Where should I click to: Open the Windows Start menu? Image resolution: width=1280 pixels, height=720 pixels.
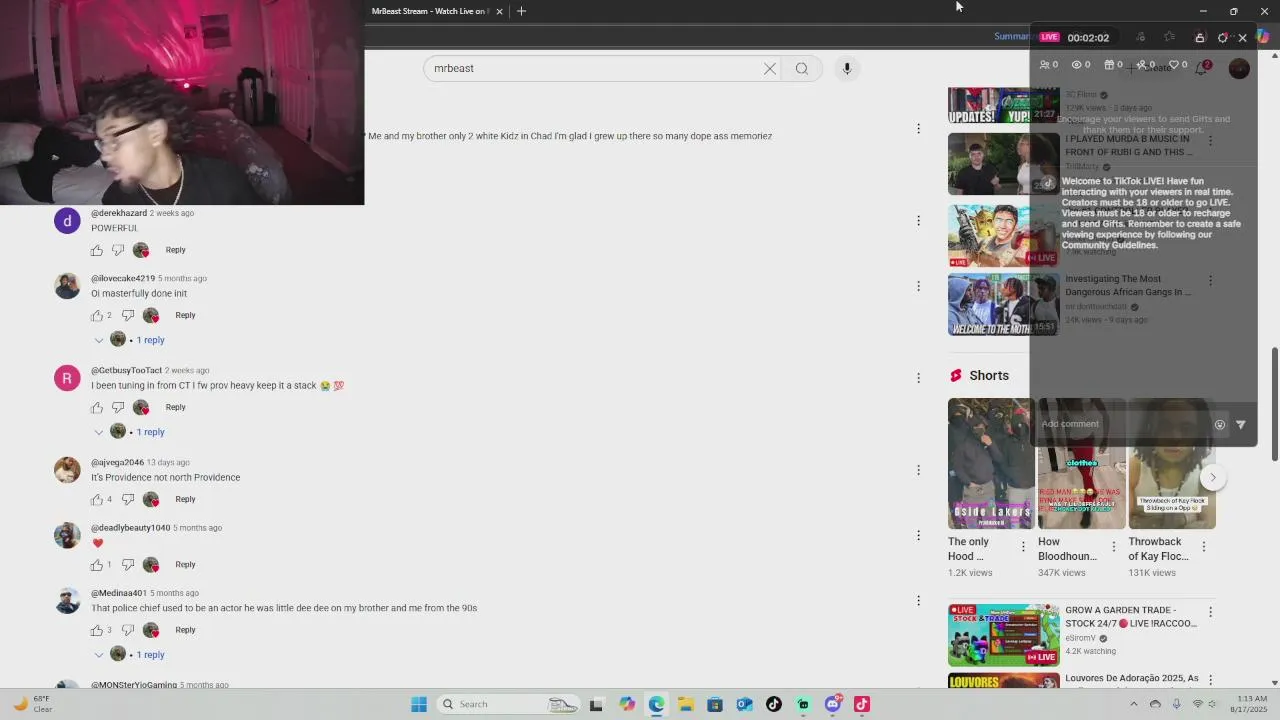tap(419, 704)
